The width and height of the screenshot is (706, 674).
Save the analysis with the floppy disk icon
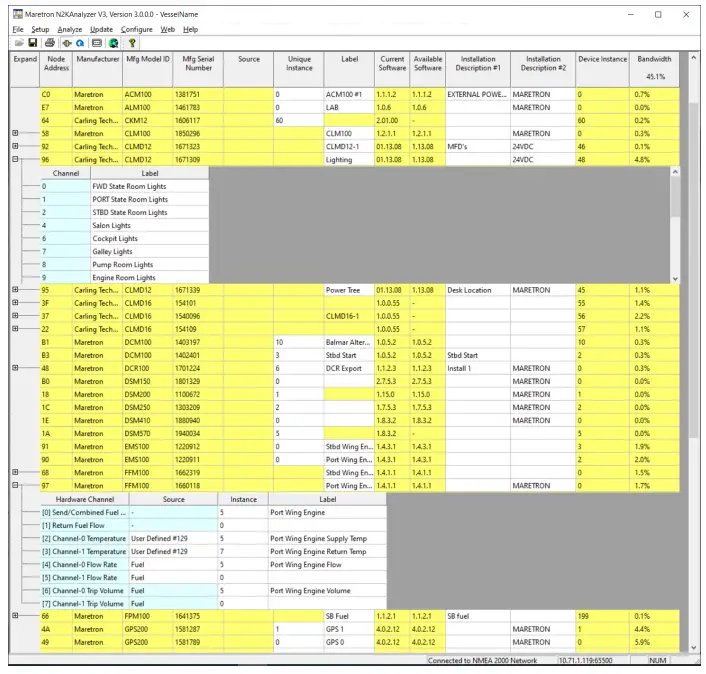coord(33,43)
